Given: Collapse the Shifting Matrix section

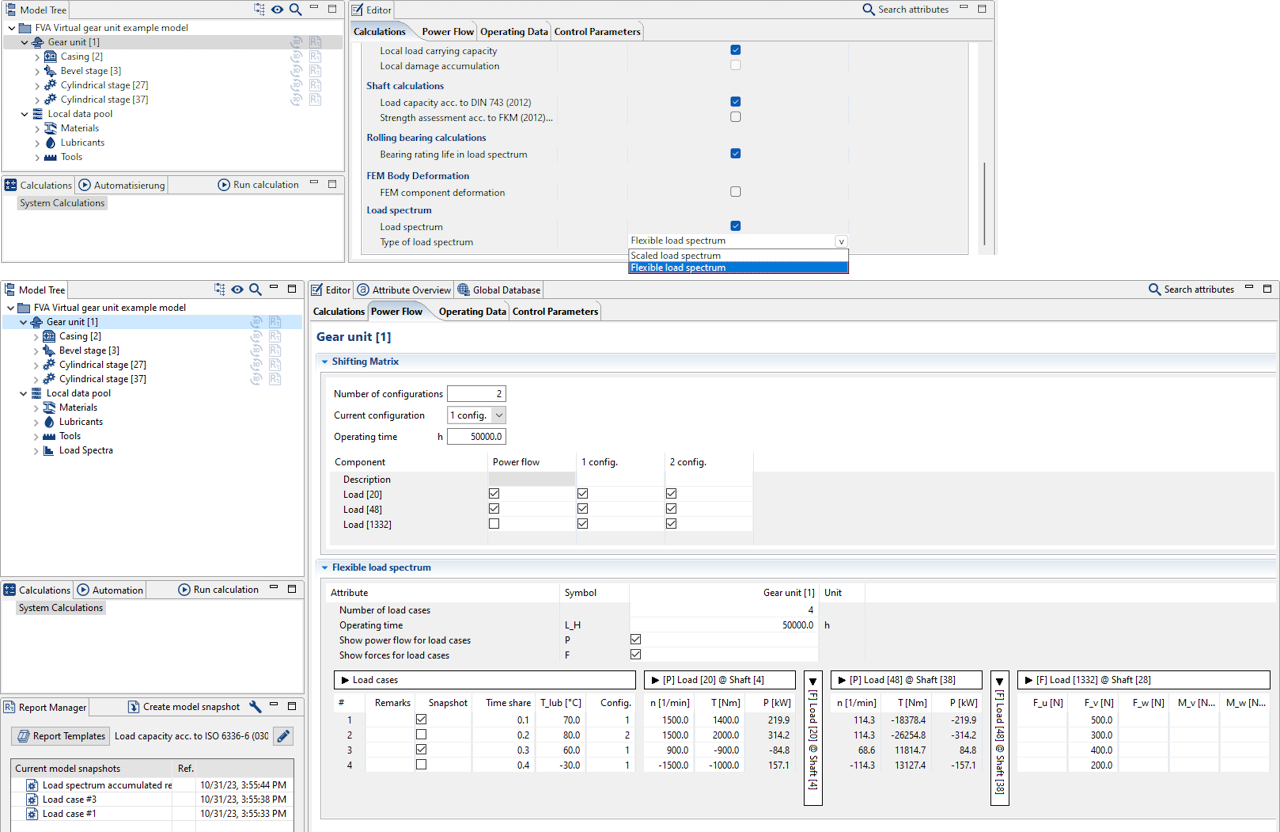Looking at the screenshot, I should pos(324,362).
